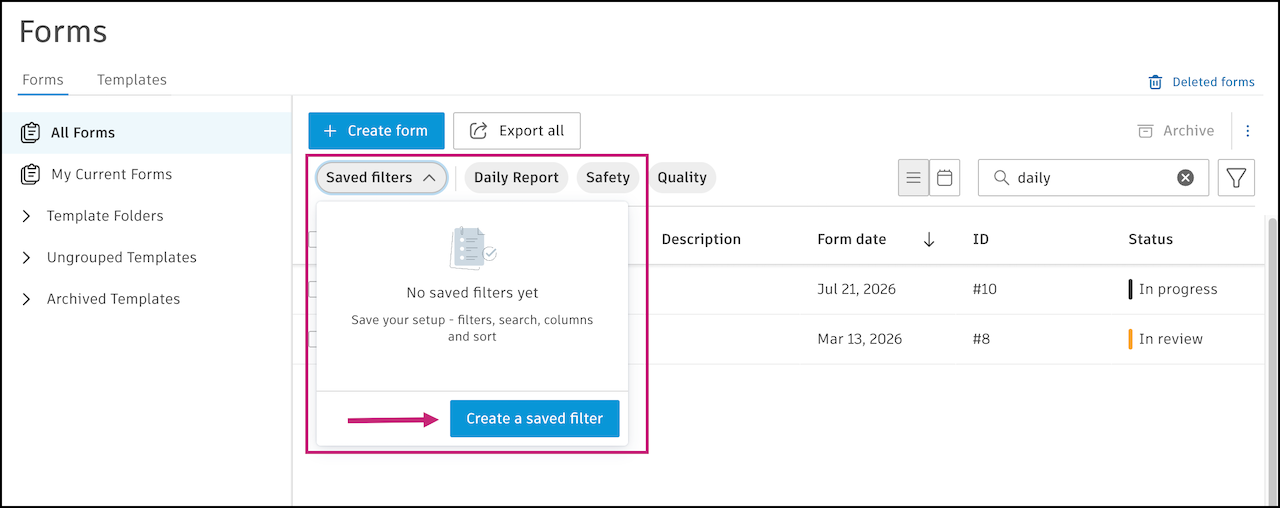Clear the search text with the X icon

[x=1185, y=178]
